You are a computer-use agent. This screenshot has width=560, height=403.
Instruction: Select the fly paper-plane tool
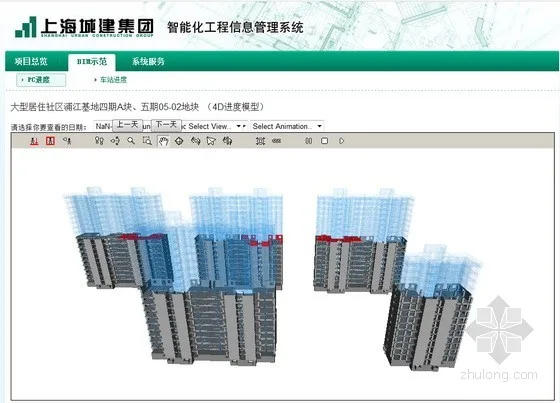[211, 141]
